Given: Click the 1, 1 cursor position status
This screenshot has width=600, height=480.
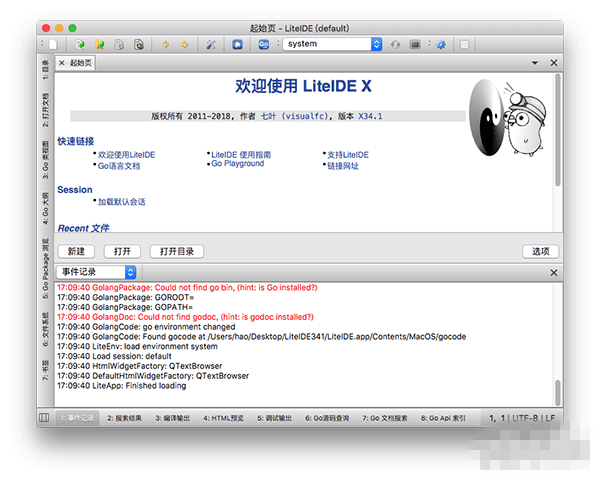Looking at the screenshot, I should click(497, 418).
